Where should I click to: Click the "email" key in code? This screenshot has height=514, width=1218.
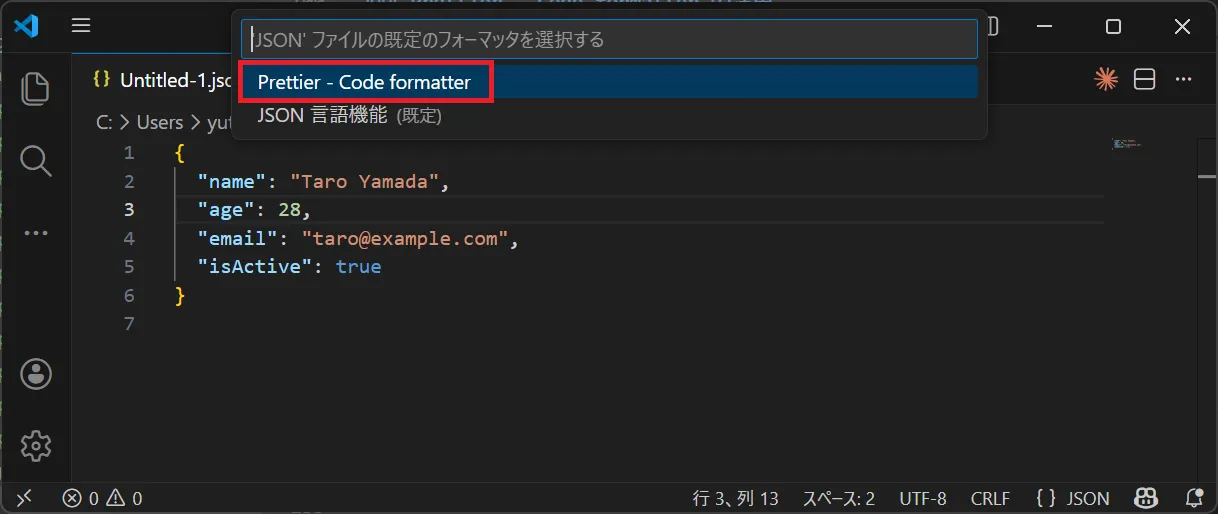(x=238, y=239)
